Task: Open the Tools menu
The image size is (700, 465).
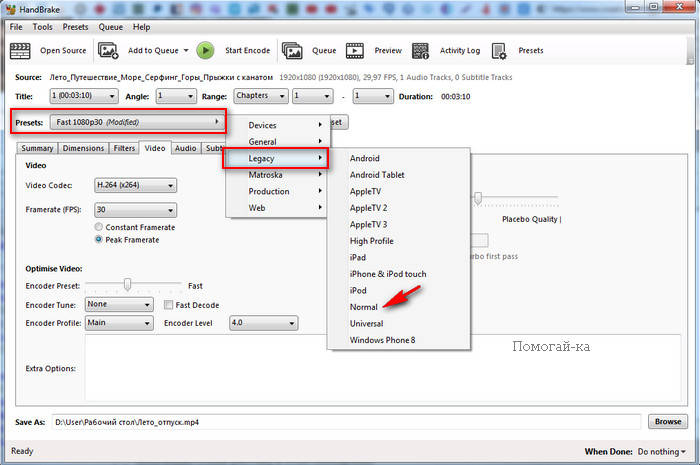Action: pyautogui.click(x=42, y=27)
